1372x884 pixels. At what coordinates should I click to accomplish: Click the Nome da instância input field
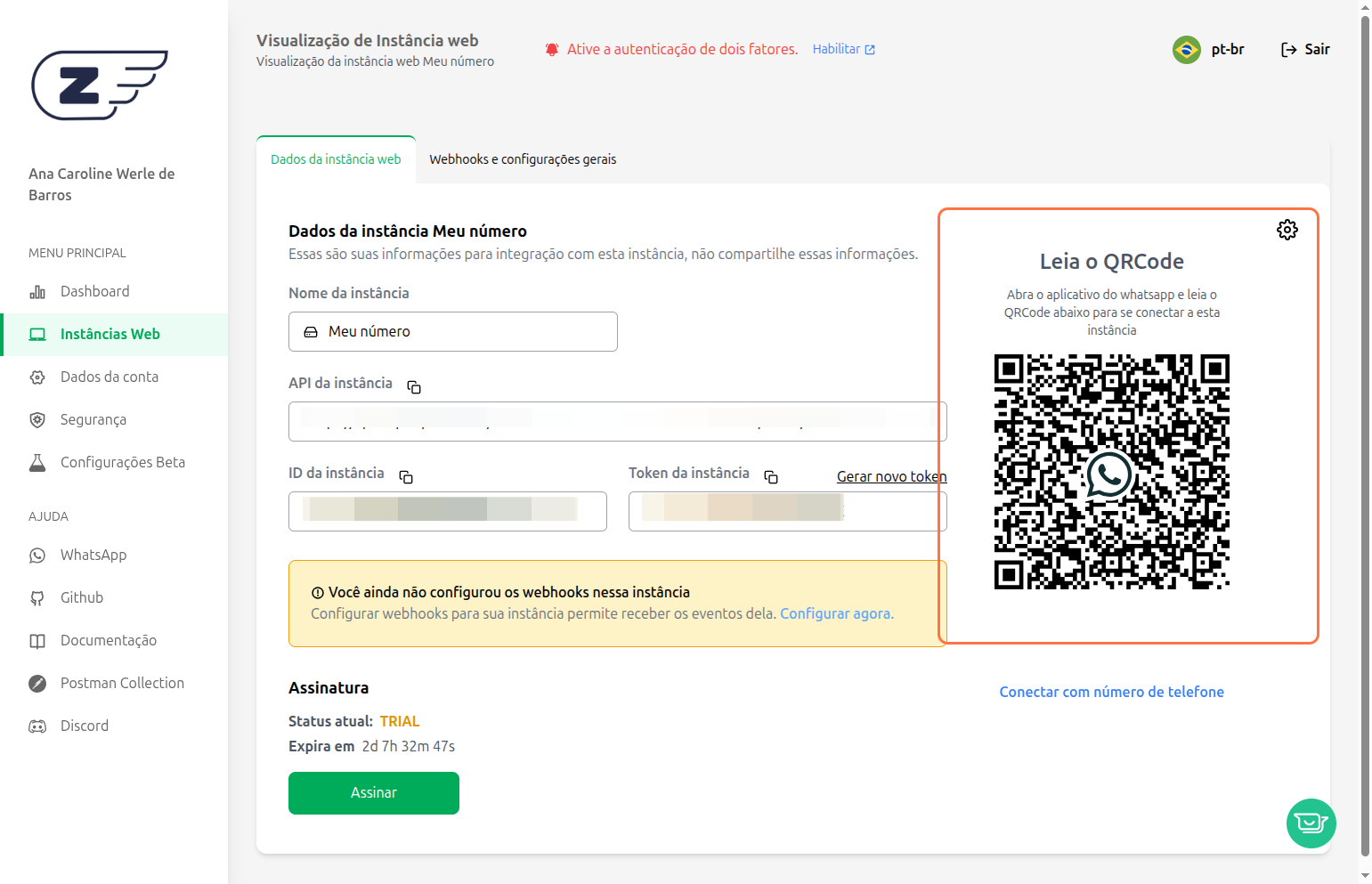click(x=452, y=331)
